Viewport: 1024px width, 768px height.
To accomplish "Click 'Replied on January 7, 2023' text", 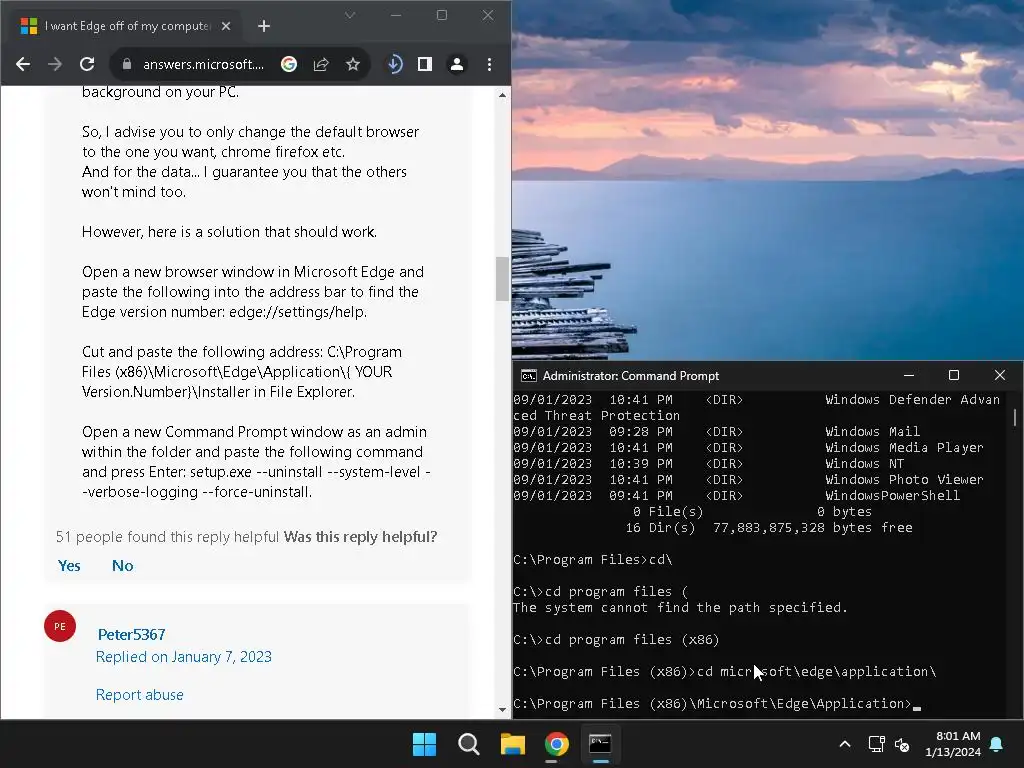I will [x=184, y=656].
